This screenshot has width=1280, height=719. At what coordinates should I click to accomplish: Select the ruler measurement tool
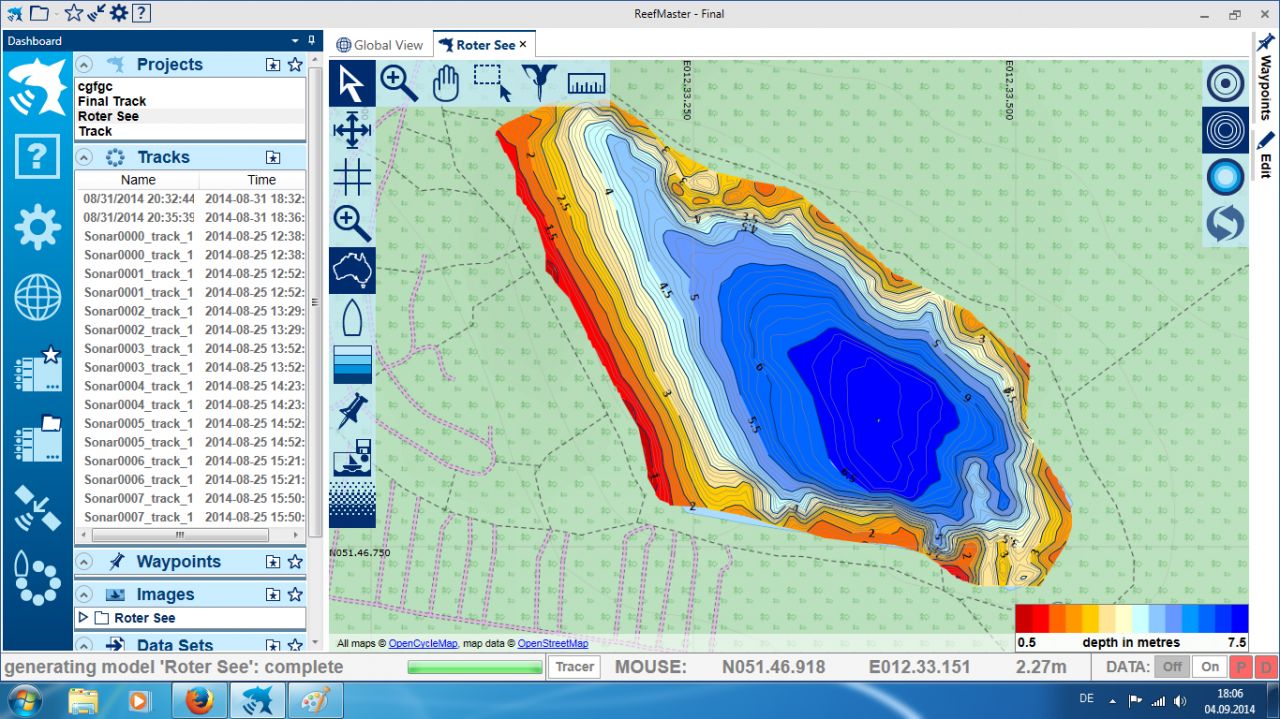click(x=586, y=83)
